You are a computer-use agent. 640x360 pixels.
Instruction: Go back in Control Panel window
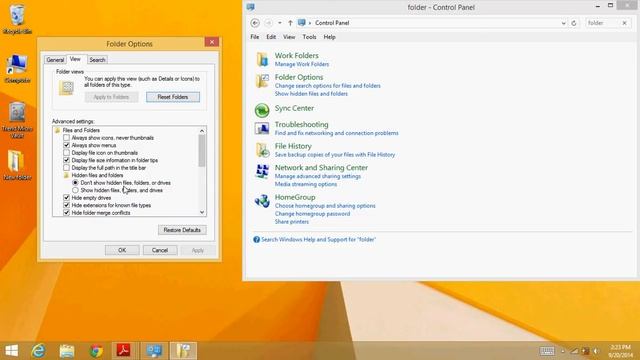pyautogui.click(x=255, y=23)
